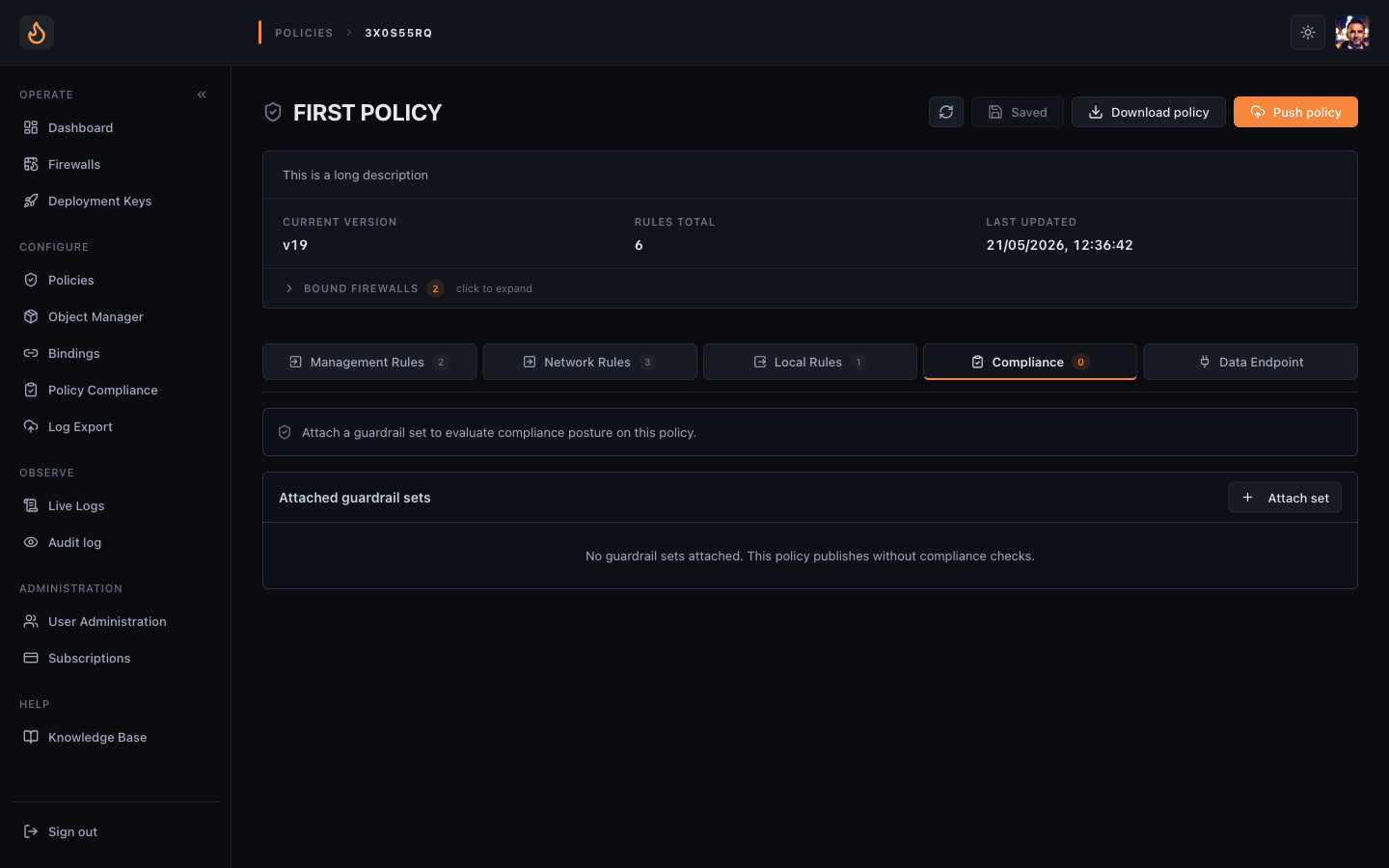The height and width of the screenshot is (868, 1389).
Task: Click 'click to expand' hint text
Action: (x=494, y=288)
